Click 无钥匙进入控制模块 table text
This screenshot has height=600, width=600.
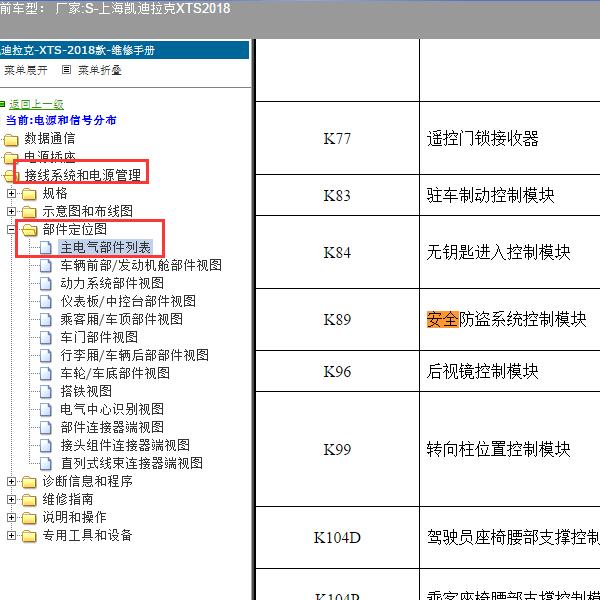pyautogui.click(x=499, y=252)
